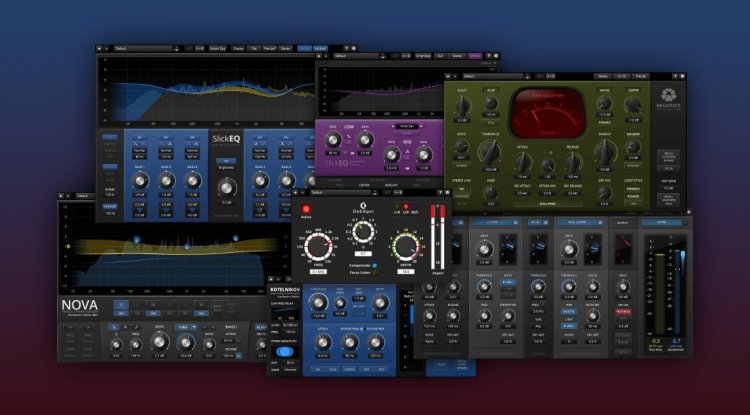Click the red gain reduction VU meter in Molot

point(548,113)
